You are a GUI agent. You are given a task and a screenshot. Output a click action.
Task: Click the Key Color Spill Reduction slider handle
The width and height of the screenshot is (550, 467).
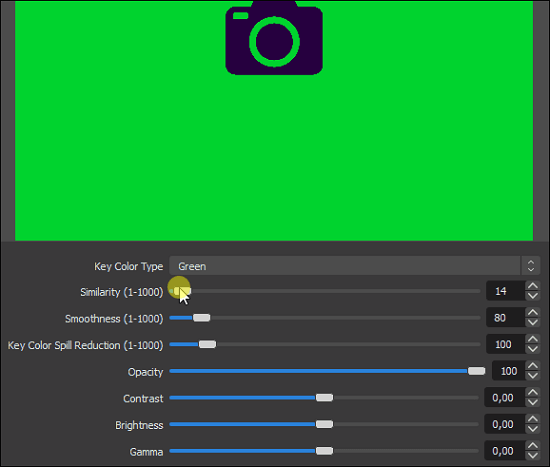(207, 344)
